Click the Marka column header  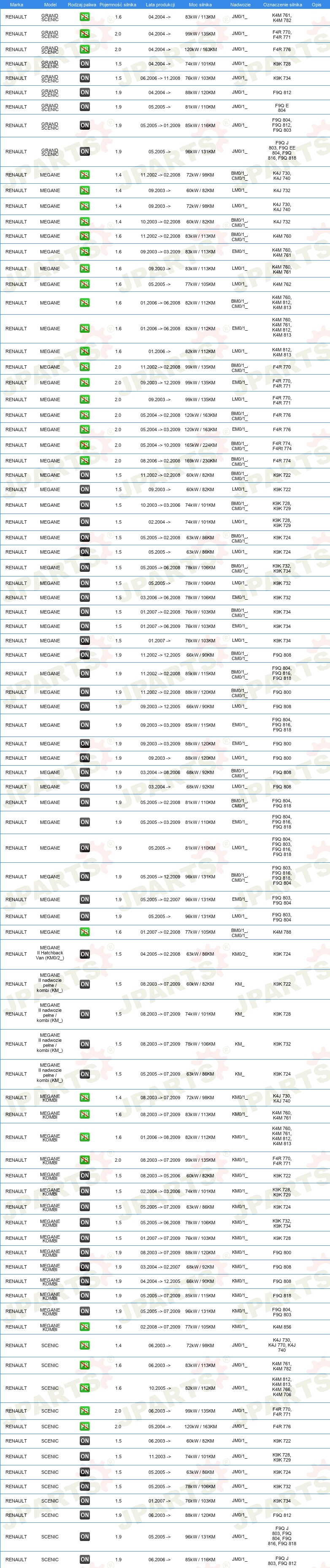(16, 4)
